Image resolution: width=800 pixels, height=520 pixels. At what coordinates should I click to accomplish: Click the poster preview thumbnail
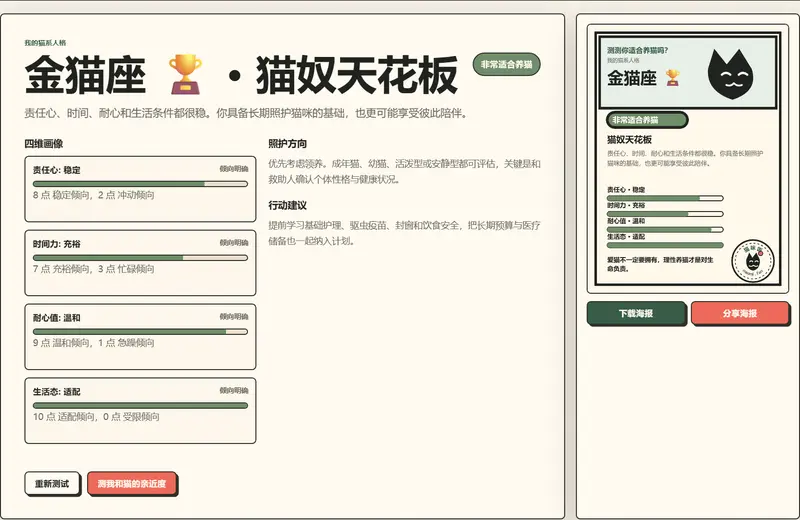[x=688, y=159]
